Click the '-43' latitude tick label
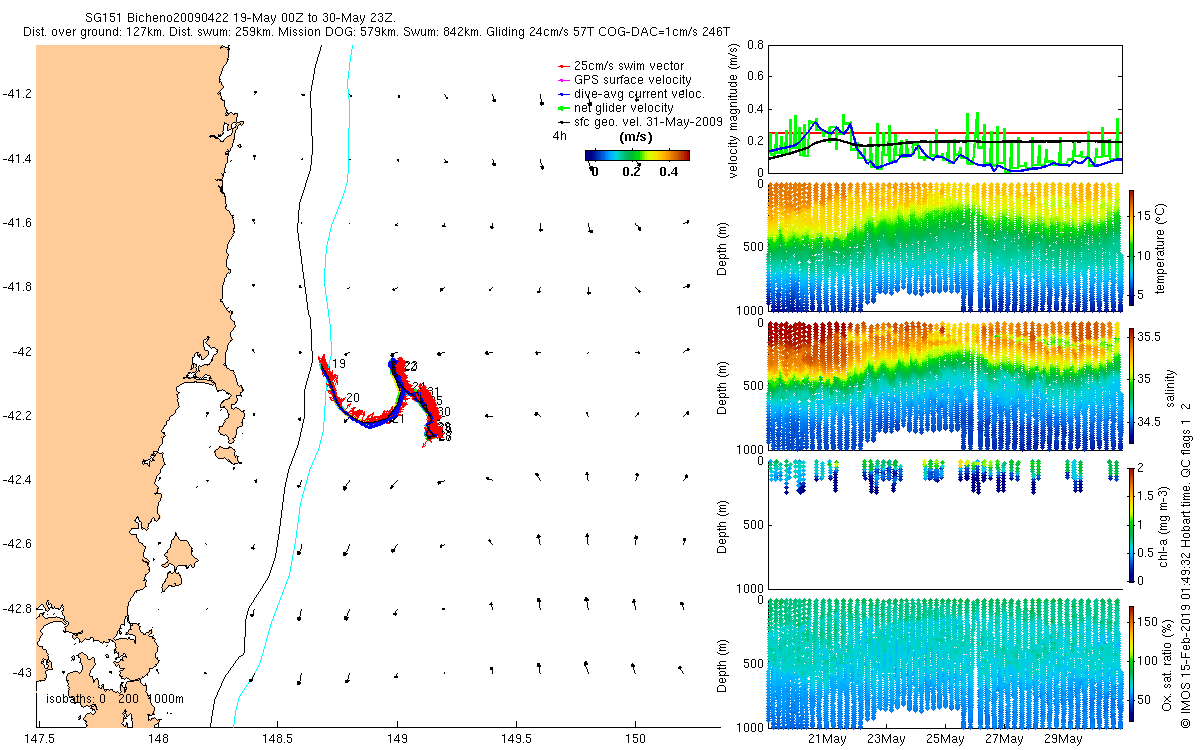Viewport: 1200px width, 750px height. point(21,672)
